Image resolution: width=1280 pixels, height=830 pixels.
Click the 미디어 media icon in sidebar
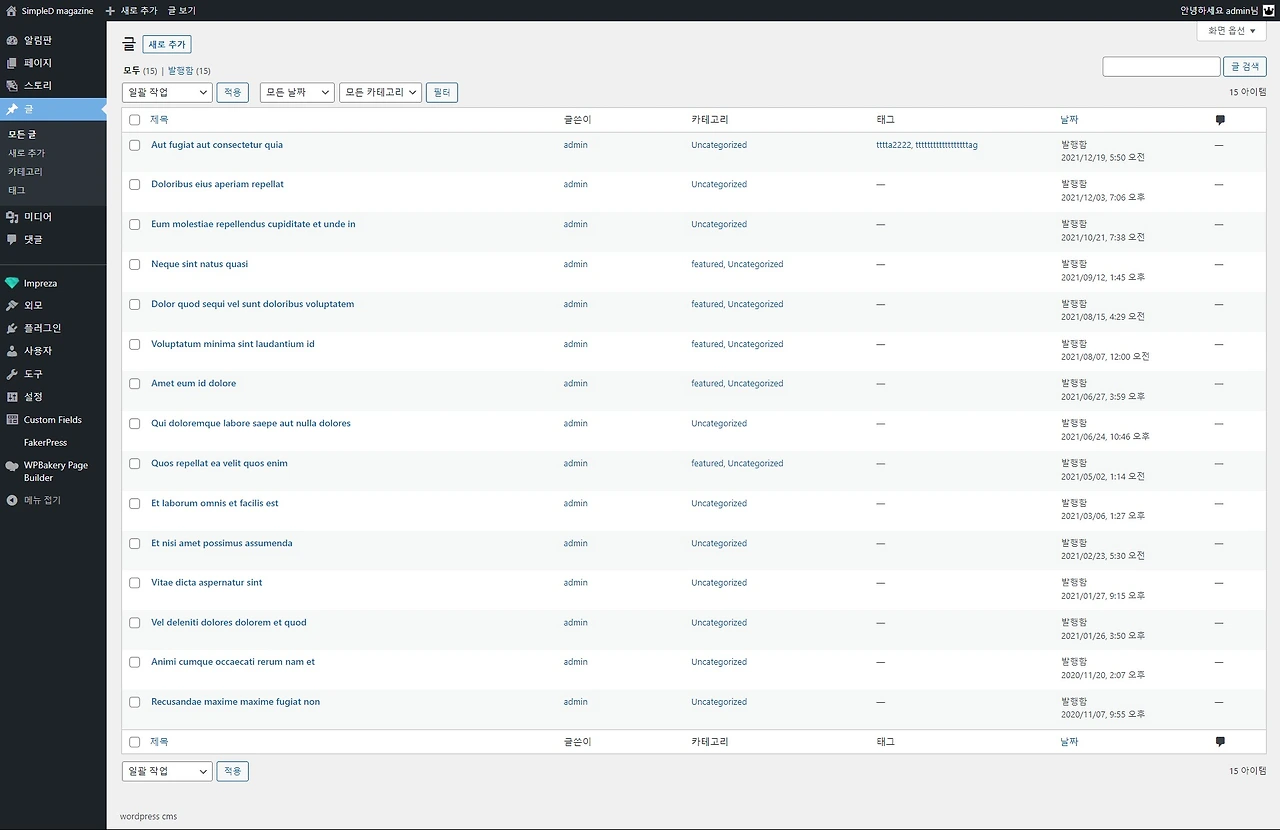pos(12,217)
